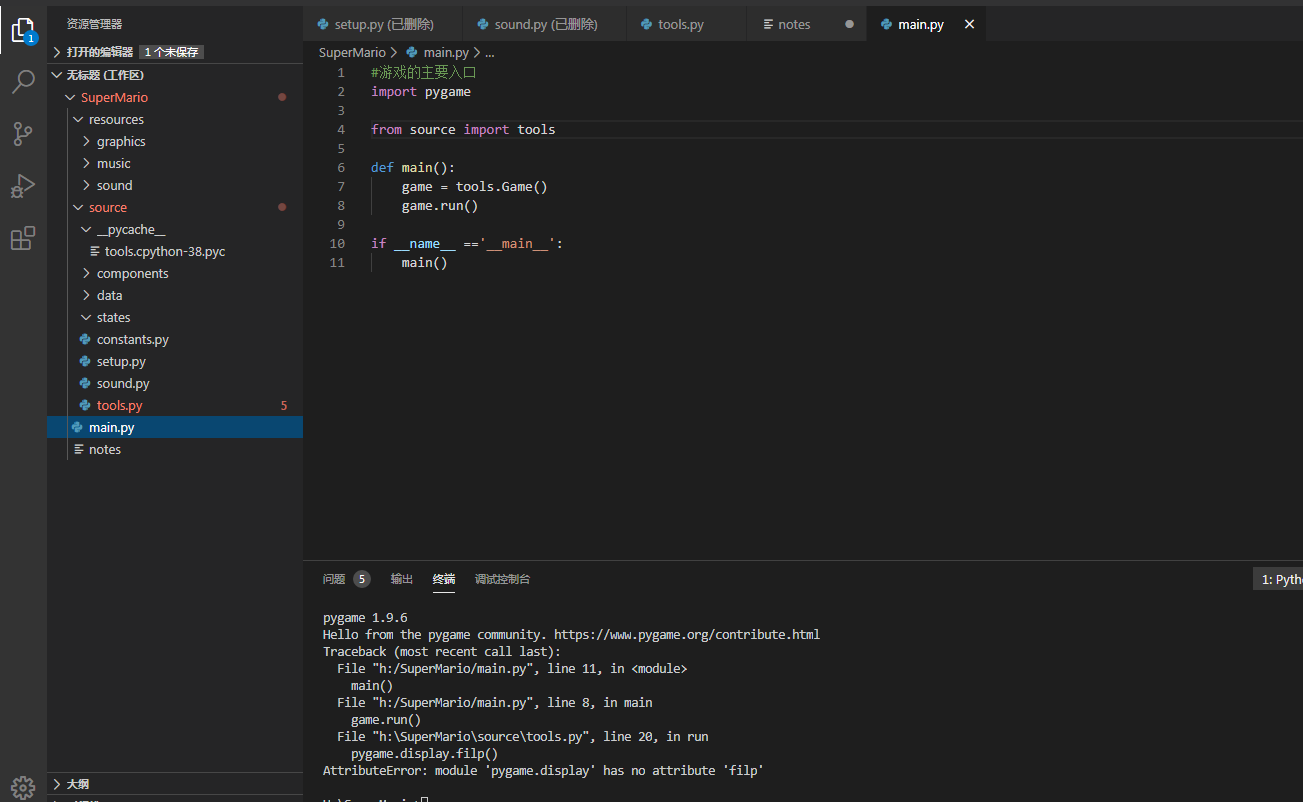Screen dimensions: 1303x802
Task: Open the Source Control view icon
Action: 23,134
